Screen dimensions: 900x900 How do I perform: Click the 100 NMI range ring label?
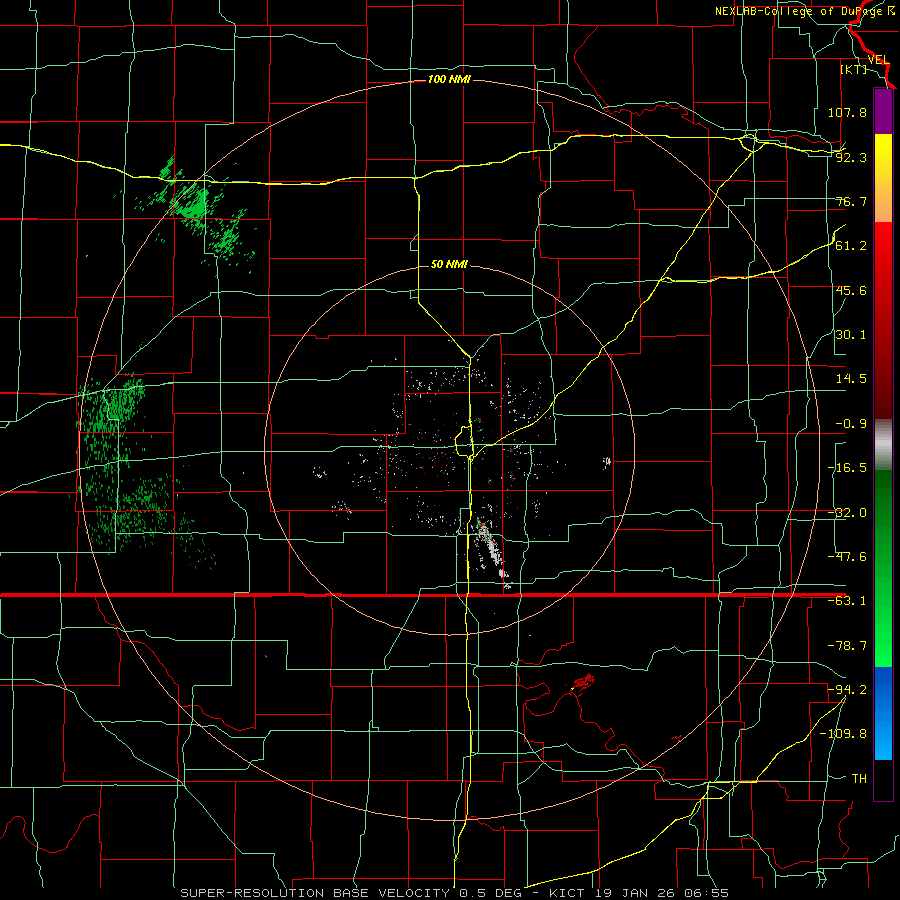point(449,79)
